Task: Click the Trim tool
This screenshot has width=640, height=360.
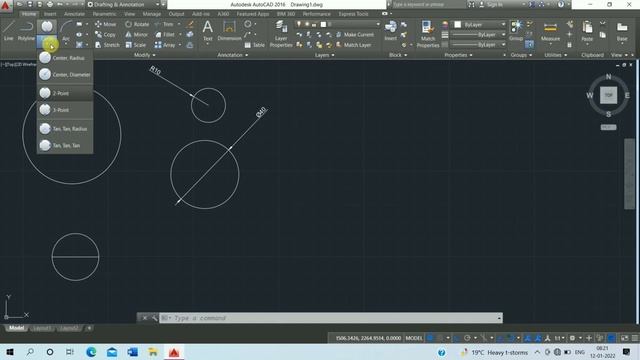Action: pyautogui.click(x=164, y=24)
